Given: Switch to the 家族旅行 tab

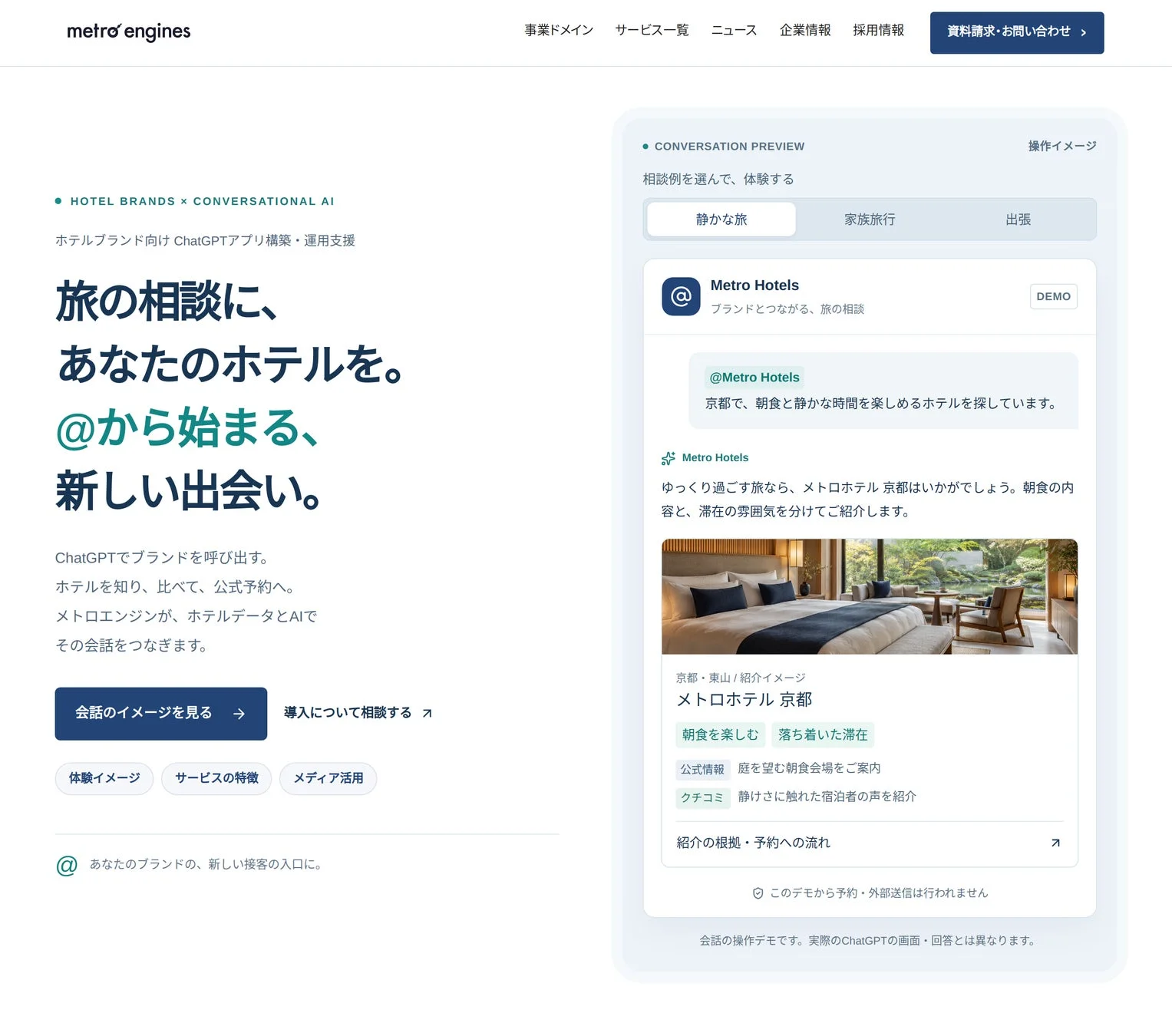Looking at the screenshot, I should coord(870,219).
